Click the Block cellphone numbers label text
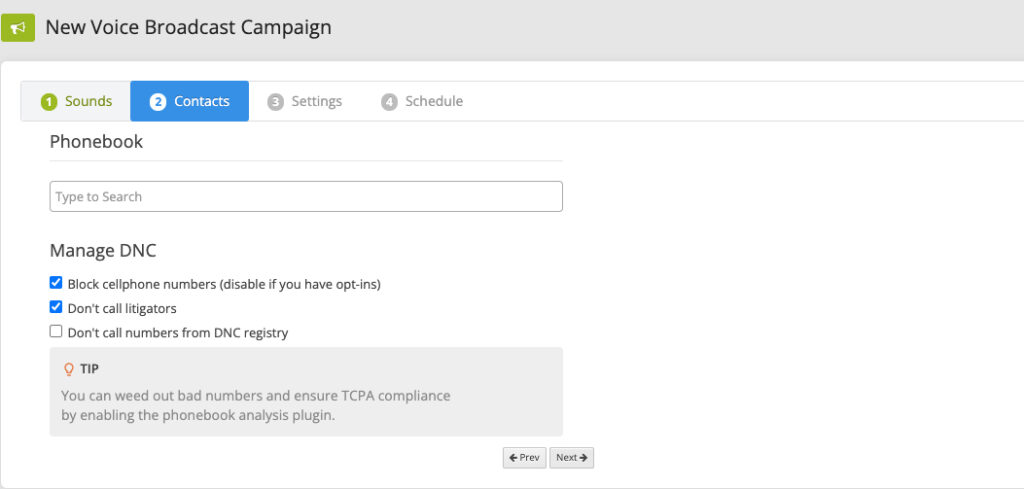The height and width of the screenshot is (489, 1024). coord(224,285)
